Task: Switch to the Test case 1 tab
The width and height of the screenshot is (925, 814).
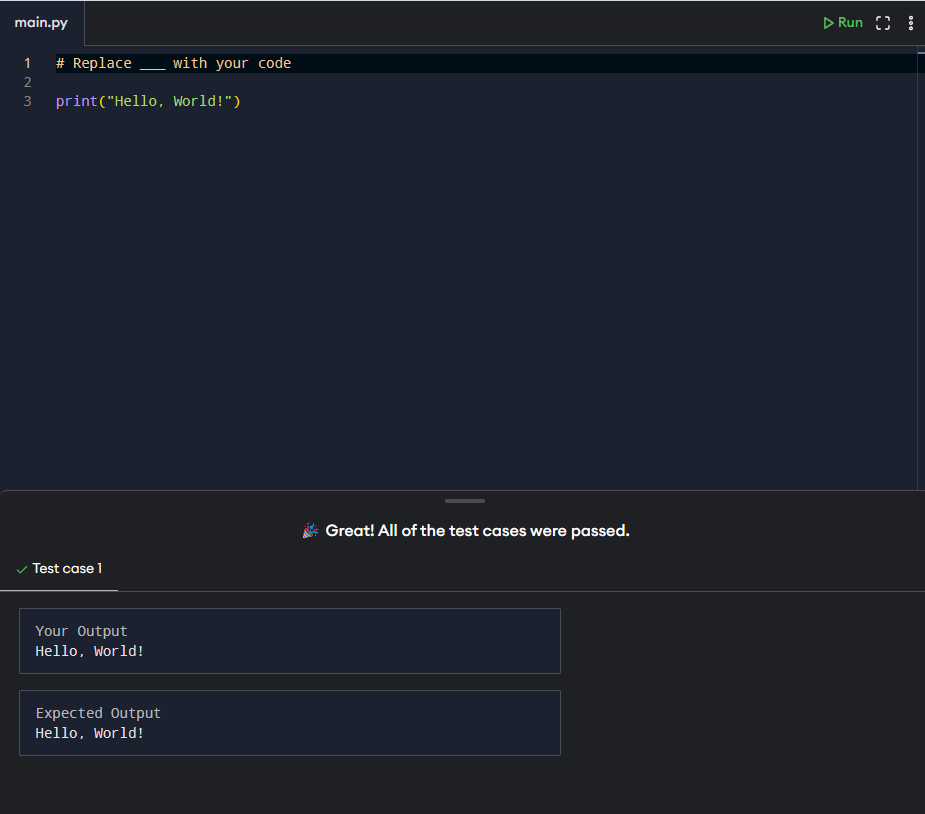Action: [x=59, y=569]
